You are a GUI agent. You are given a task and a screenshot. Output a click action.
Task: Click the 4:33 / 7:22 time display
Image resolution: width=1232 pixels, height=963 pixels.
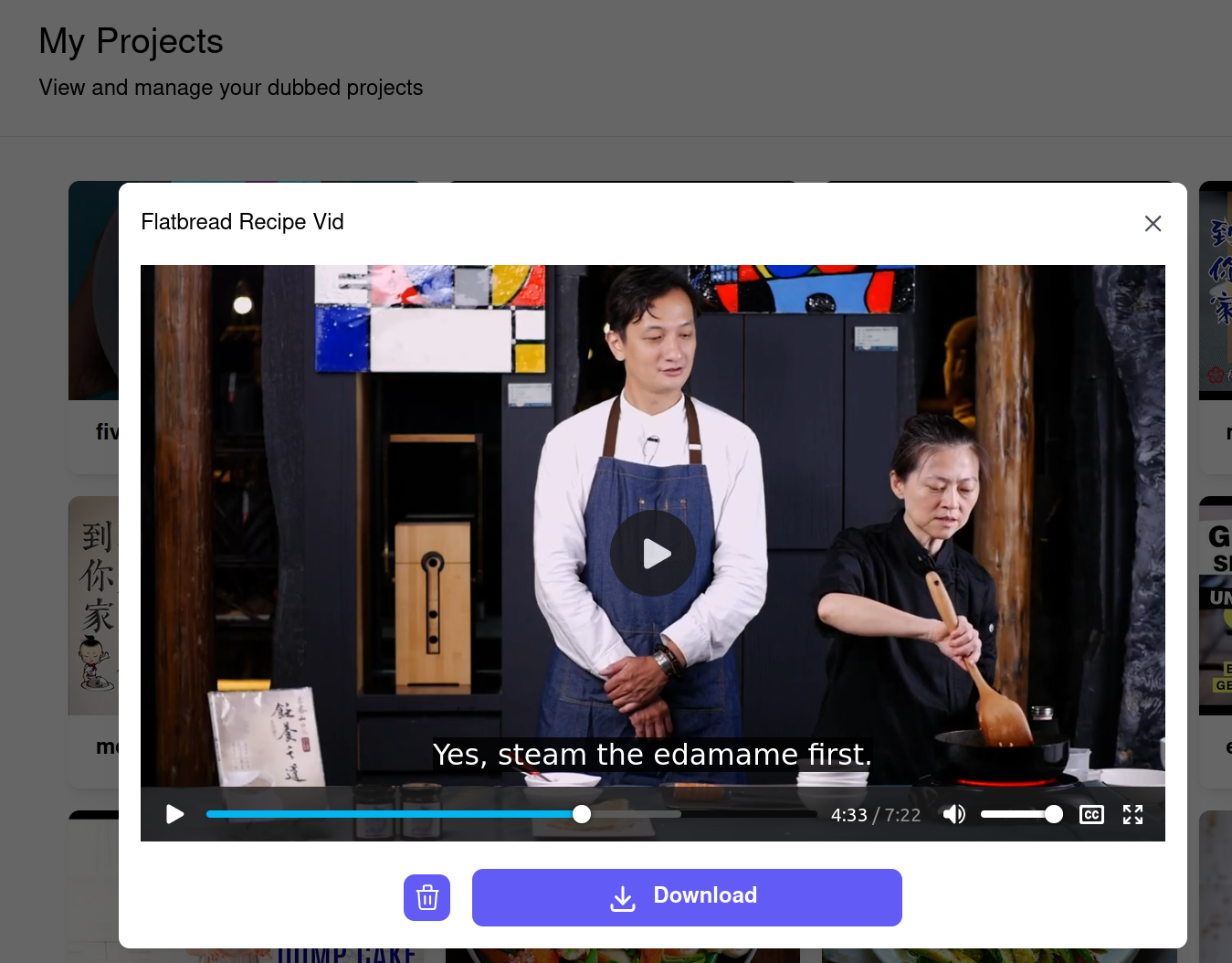point(875,815)
